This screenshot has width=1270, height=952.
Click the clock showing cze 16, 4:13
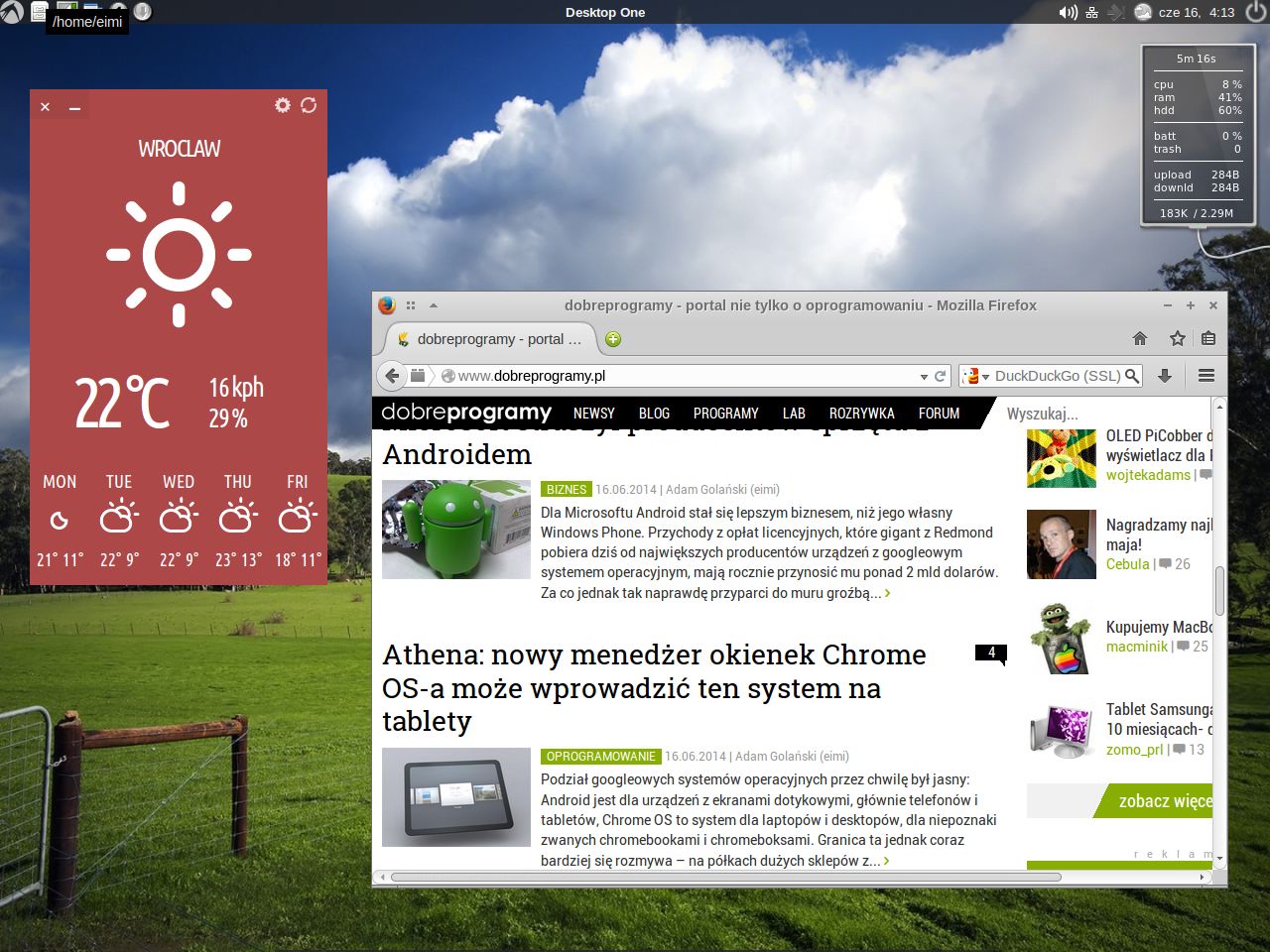[1197, 12]
